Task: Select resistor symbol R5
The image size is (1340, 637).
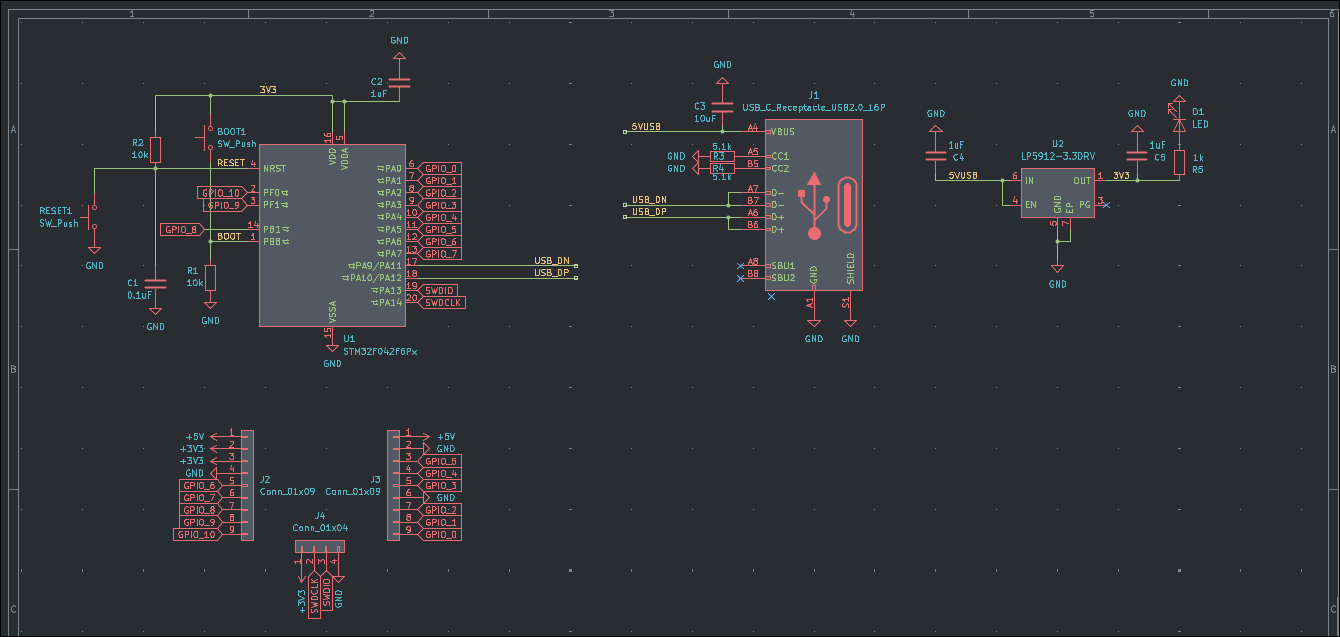Action: pos(1179,162)
